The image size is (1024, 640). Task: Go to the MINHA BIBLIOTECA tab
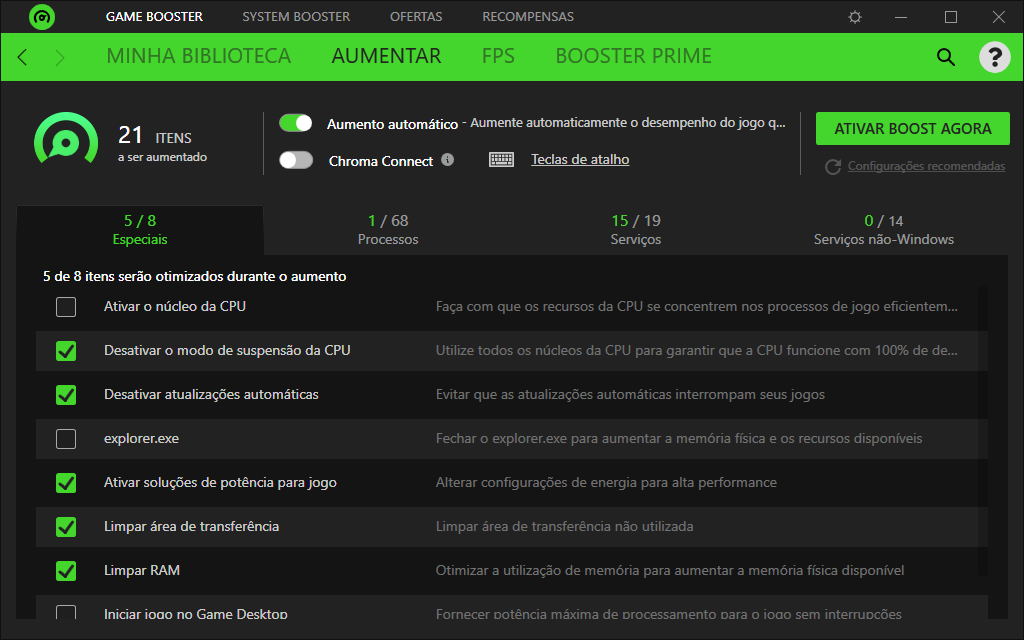[199, 56]
